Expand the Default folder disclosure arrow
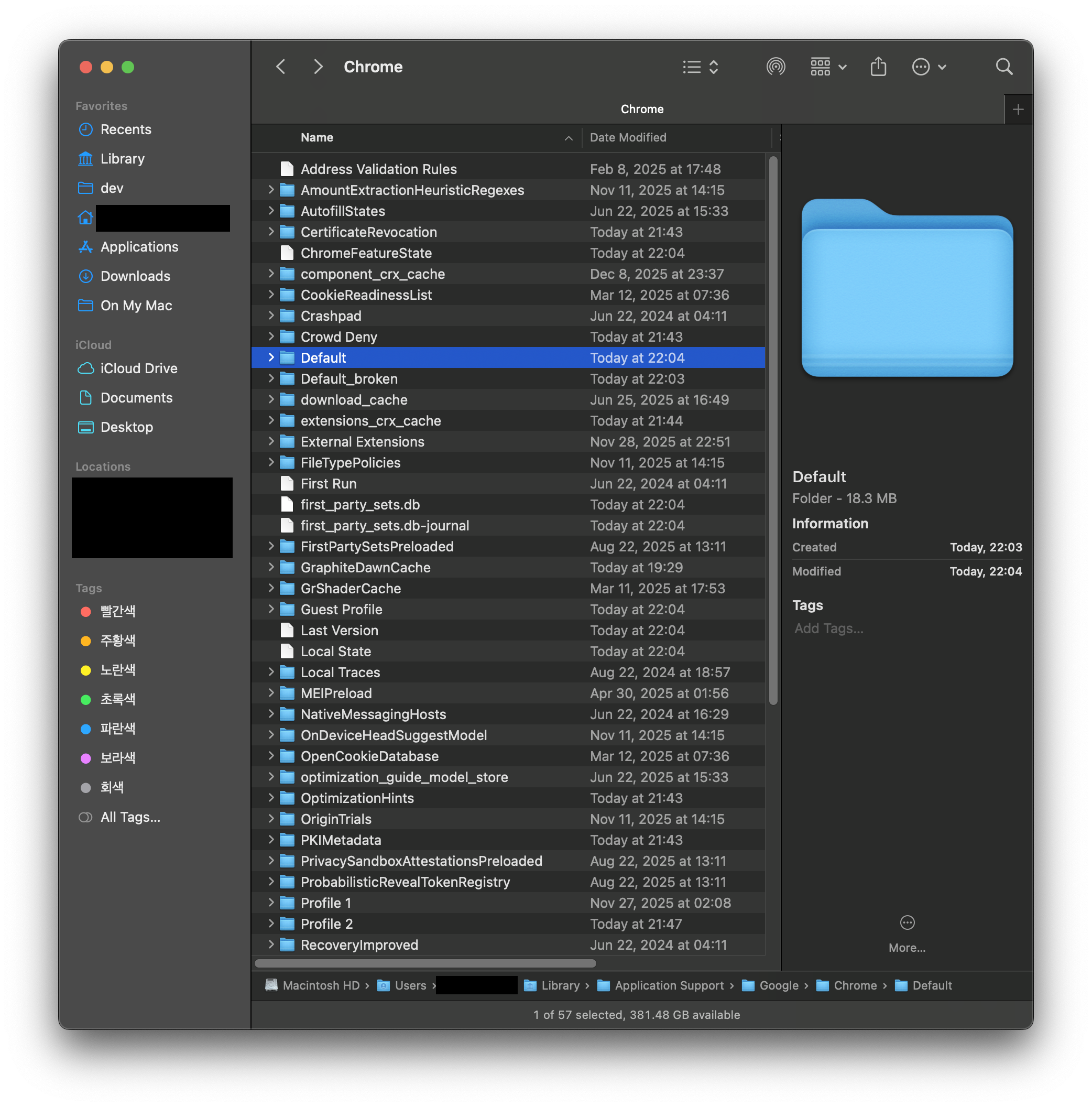Viewport: 1092px width, 1107px height. click(271, 357)
